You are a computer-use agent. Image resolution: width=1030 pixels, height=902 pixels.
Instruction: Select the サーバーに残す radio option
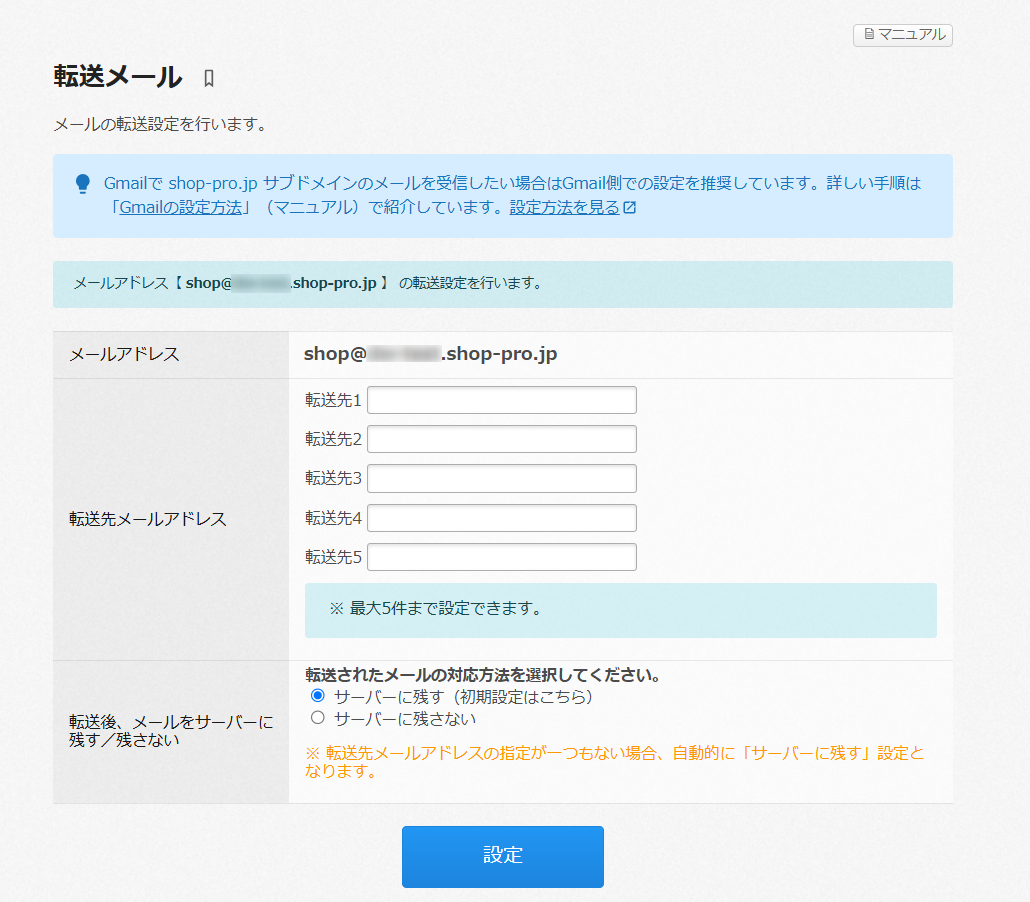tap(318, 696)
